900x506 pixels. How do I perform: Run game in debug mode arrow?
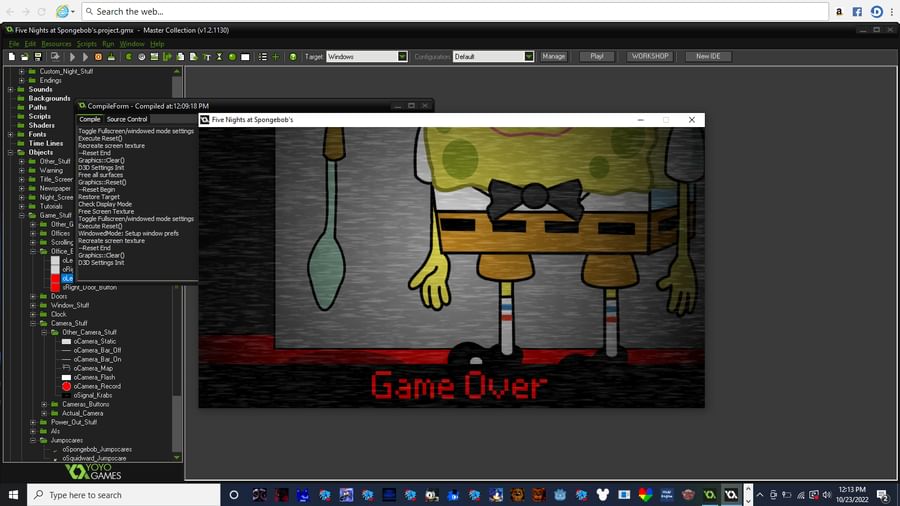point(85,57)
